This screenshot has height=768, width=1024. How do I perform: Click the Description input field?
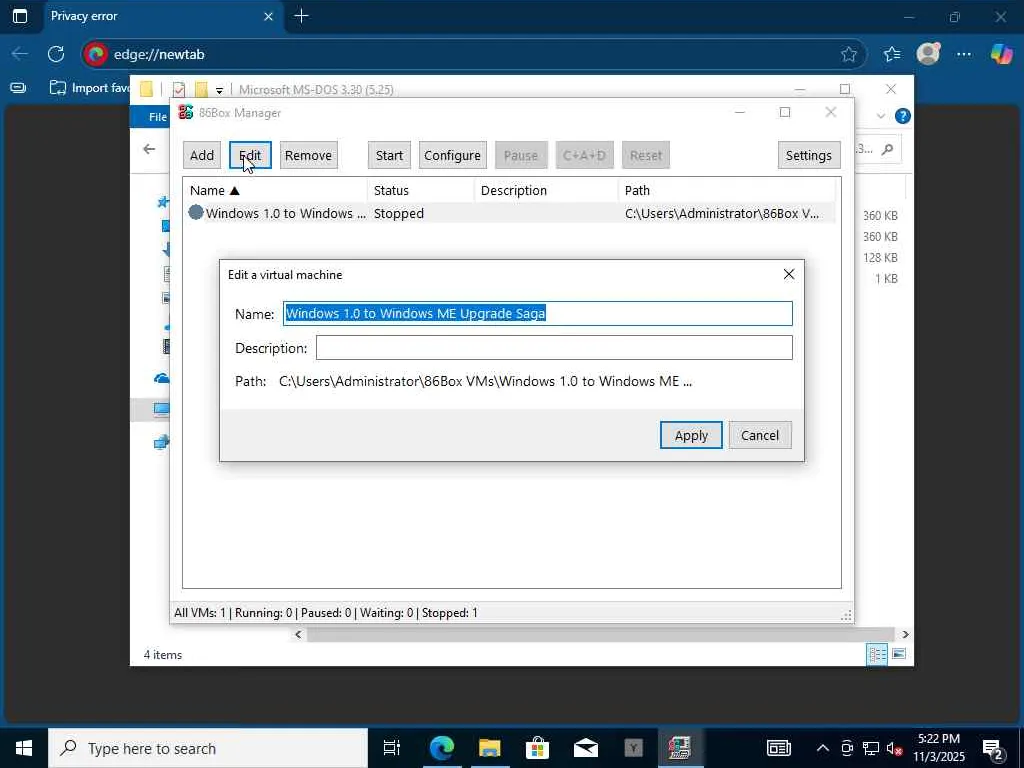coord(554,347)
